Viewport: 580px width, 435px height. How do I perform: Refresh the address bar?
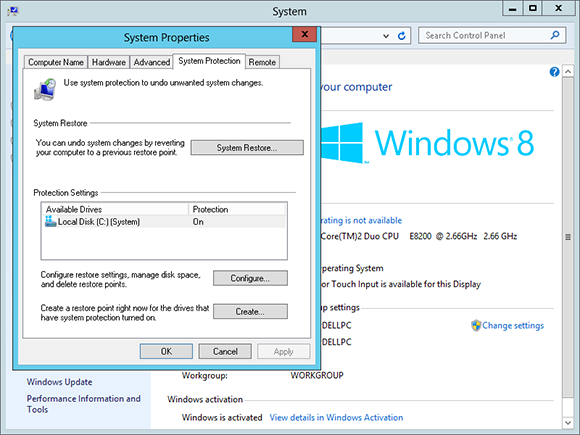(402, 36)
